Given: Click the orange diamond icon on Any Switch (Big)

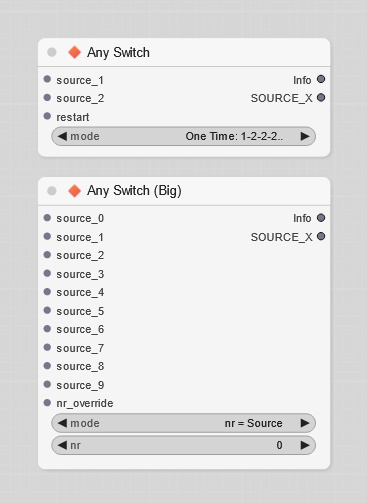Looking at the screenshot, I should click(x=74, y=191).
